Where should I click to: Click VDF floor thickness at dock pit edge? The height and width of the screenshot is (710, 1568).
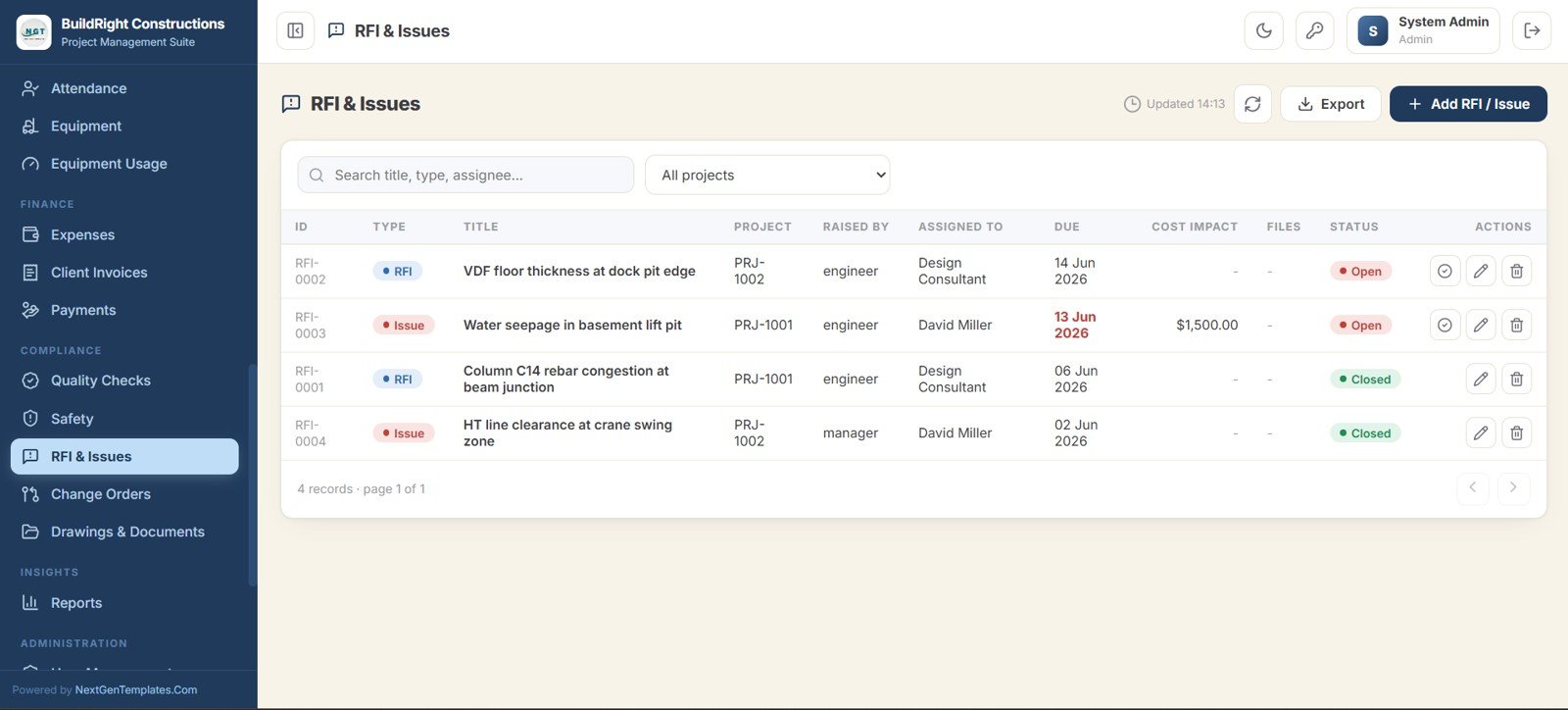click(579, 271)
